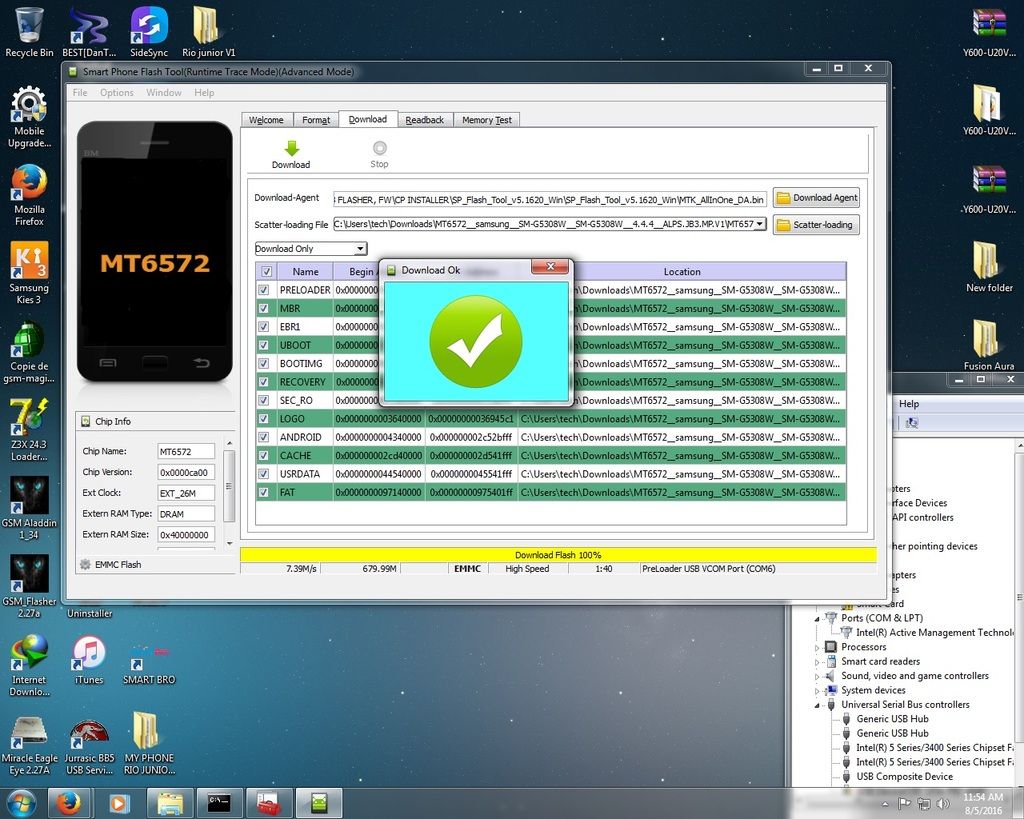The height and width of the screenshot is (819, 1024).
Task: Open the Options menu
Action: [x=116, y=93]
